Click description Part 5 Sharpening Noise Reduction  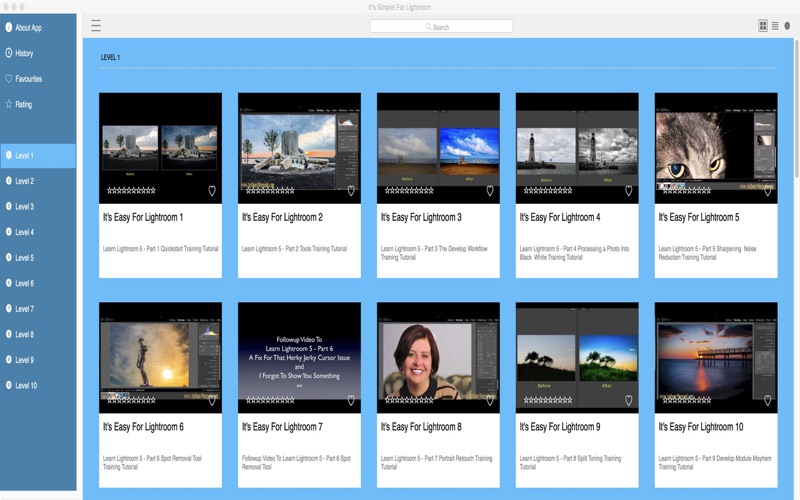coord(707,253)
